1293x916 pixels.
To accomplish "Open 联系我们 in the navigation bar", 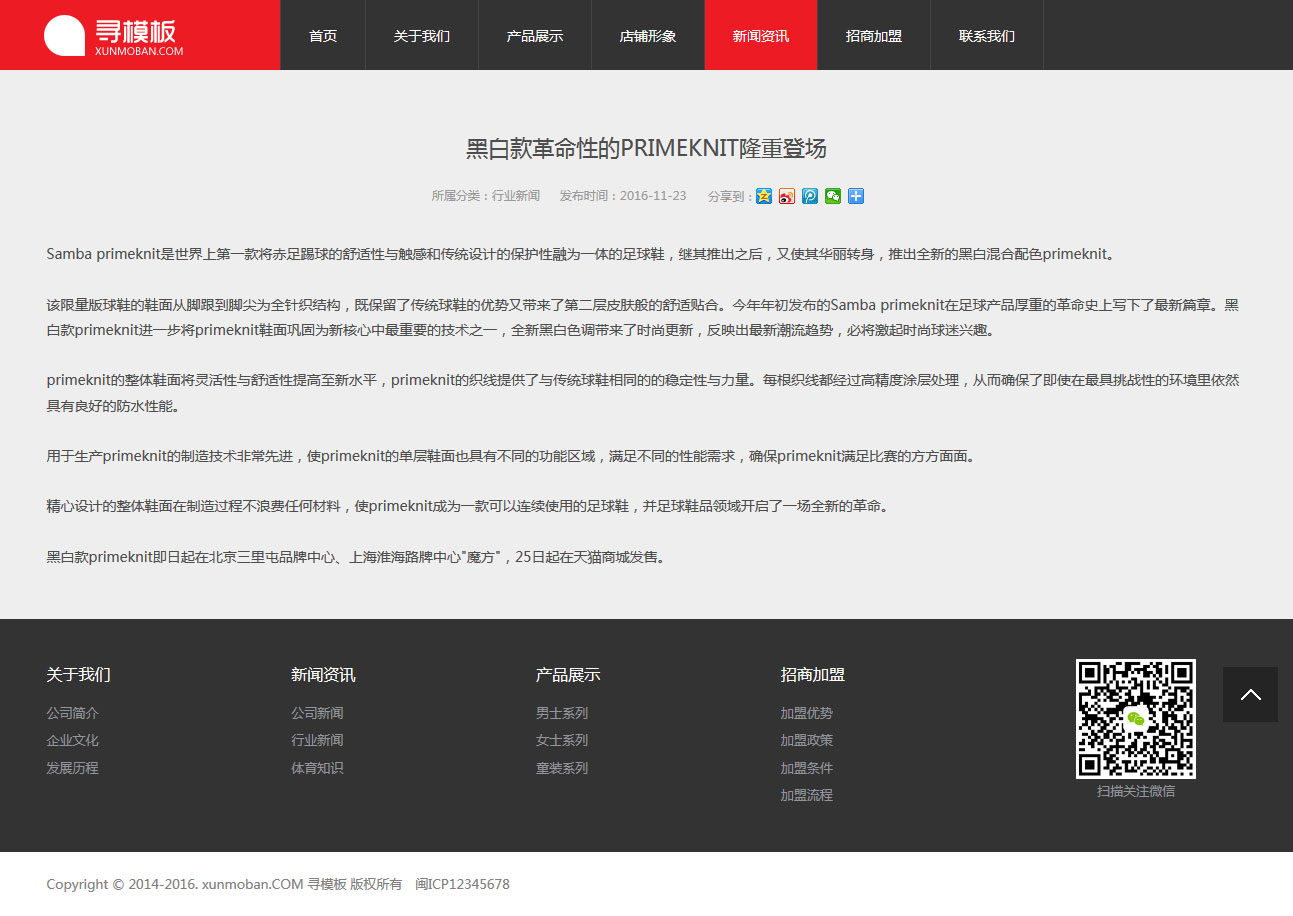I will [987, 35].
